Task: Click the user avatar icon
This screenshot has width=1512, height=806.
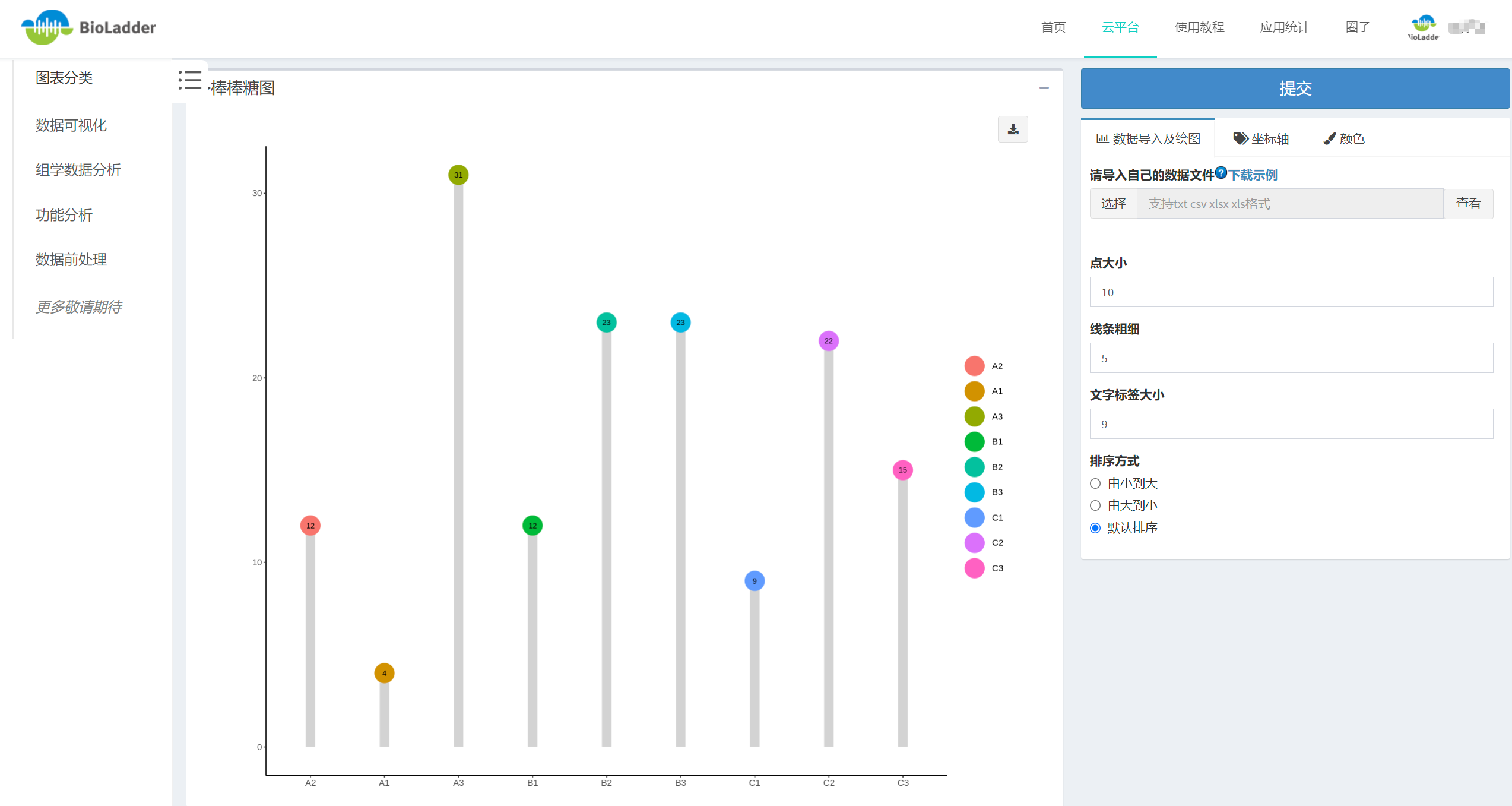Action: click(x=1423, y=27)
